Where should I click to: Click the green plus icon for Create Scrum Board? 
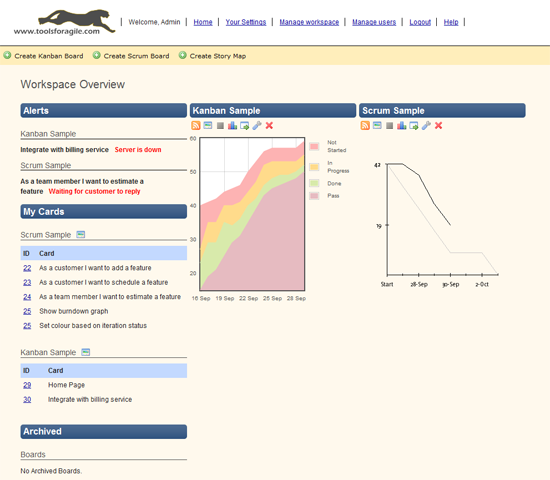pyautogui.click(x=96, y=55)
